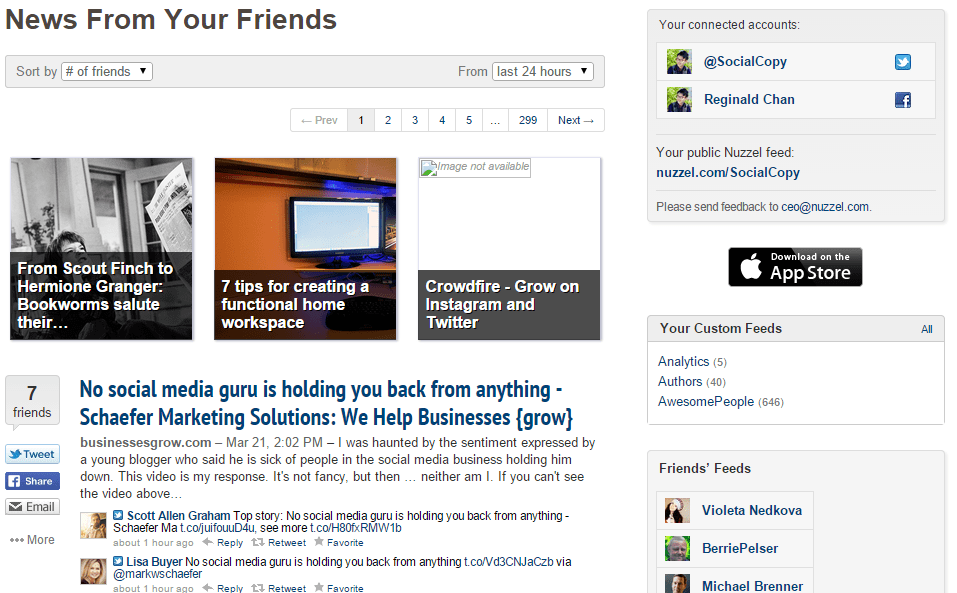
Task: Open the Sort by dropdown
Action: point(107,71)
